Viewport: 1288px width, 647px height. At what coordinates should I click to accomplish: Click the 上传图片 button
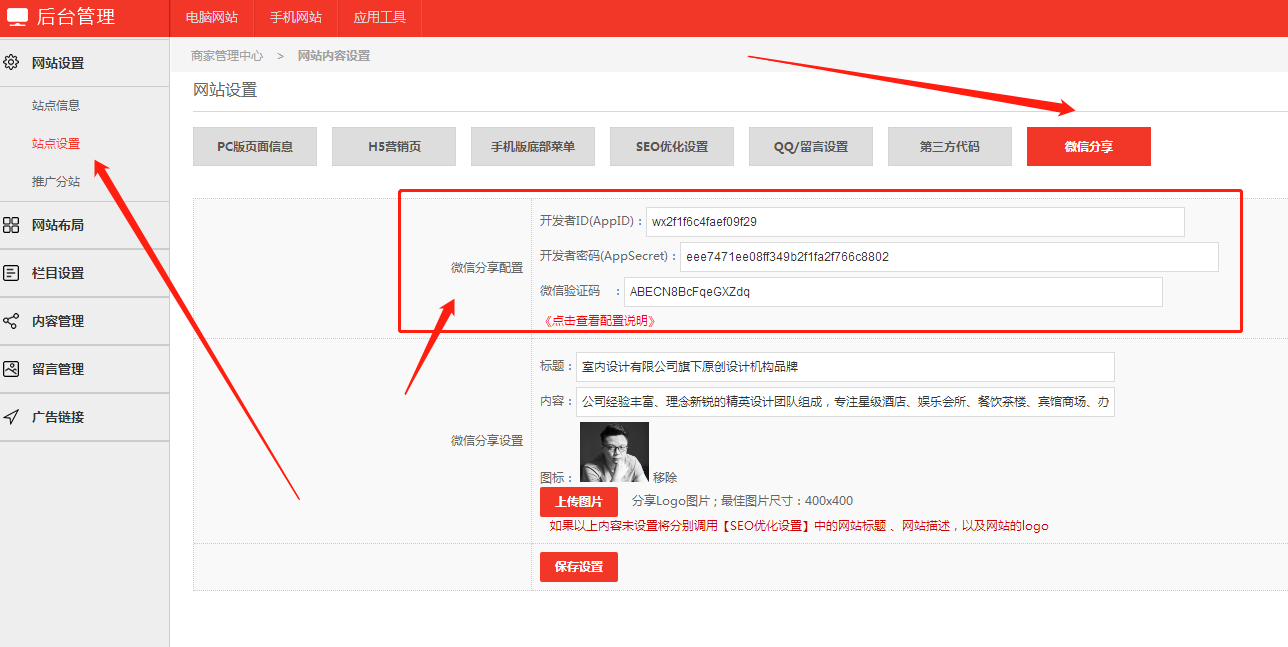pos(579,502)
